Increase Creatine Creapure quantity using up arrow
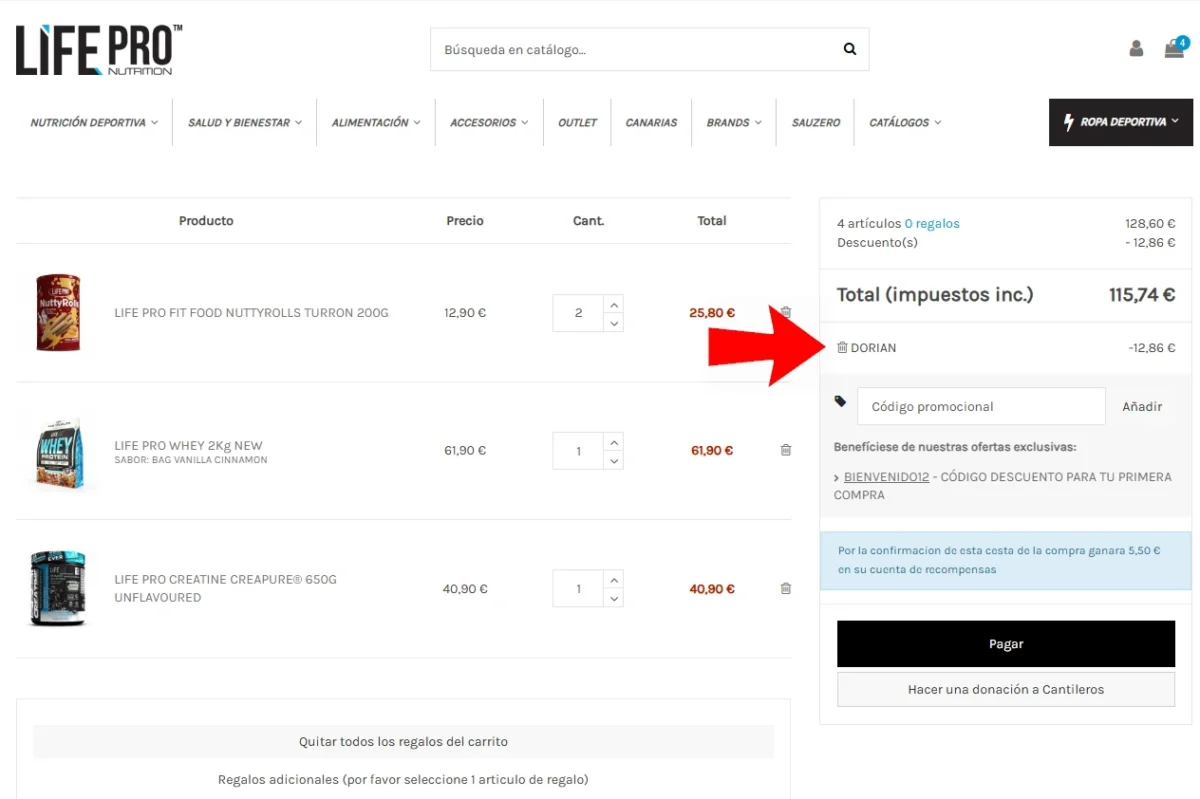The width and height of the screenshot is (1200, 799). coord(614,579)
